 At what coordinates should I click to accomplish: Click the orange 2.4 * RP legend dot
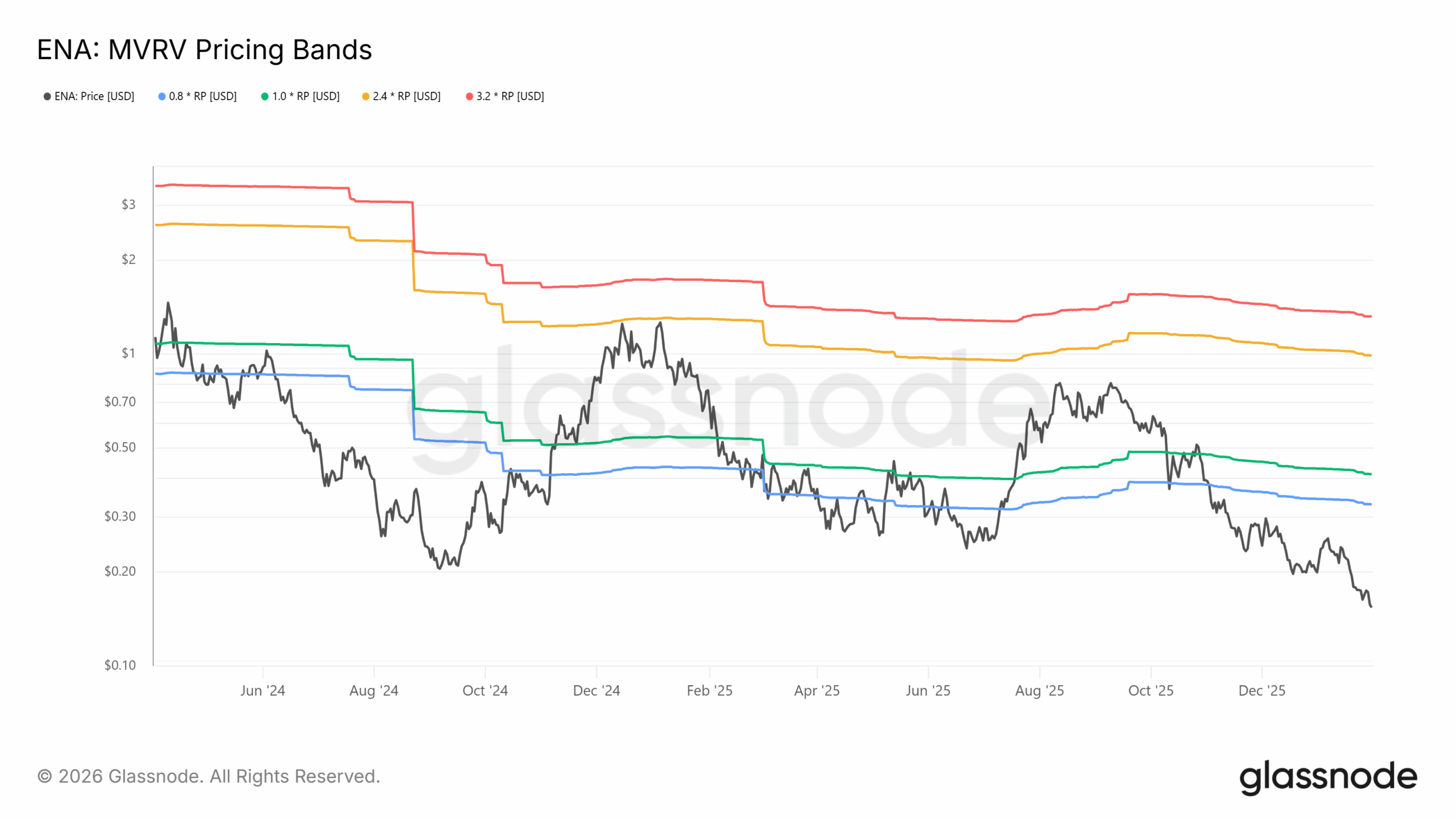coord(366,97)
